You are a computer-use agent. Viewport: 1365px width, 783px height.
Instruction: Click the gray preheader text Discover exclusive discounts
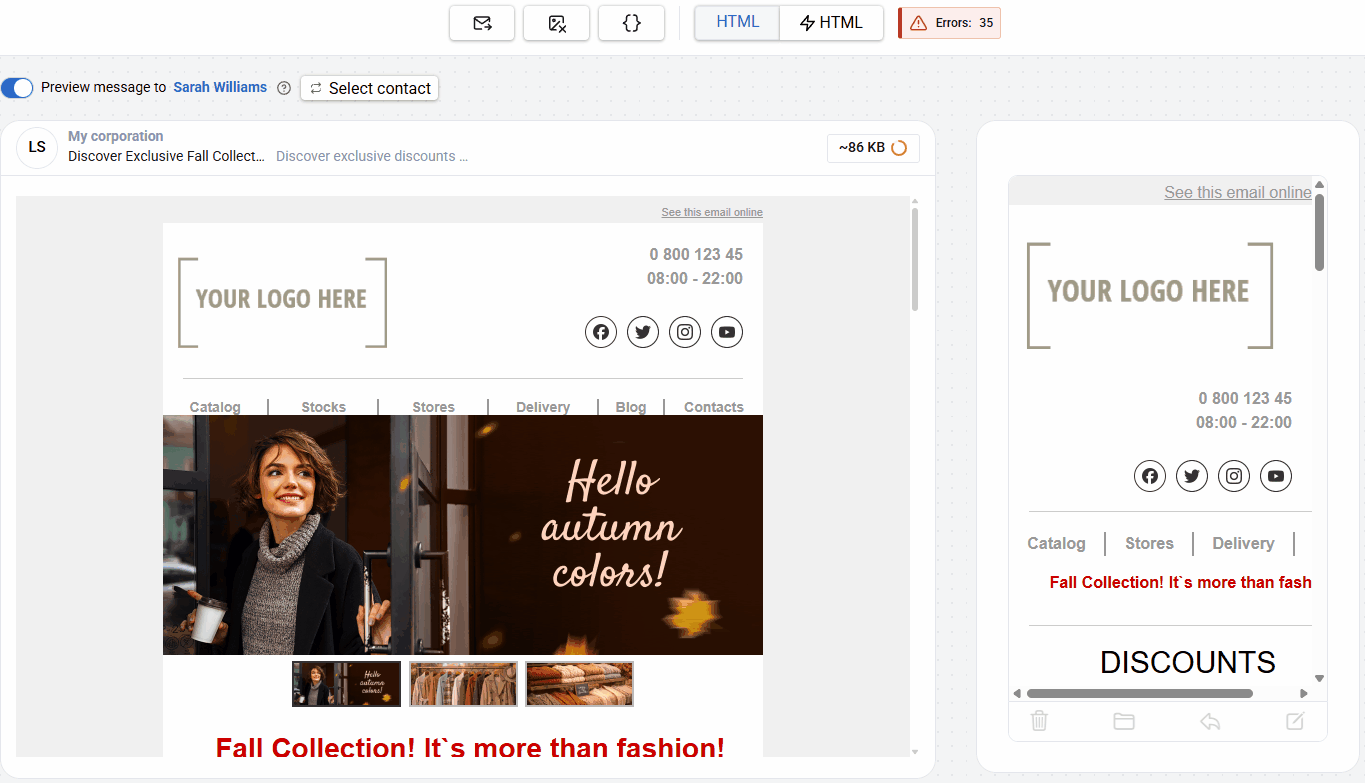[x=372, y=156]
